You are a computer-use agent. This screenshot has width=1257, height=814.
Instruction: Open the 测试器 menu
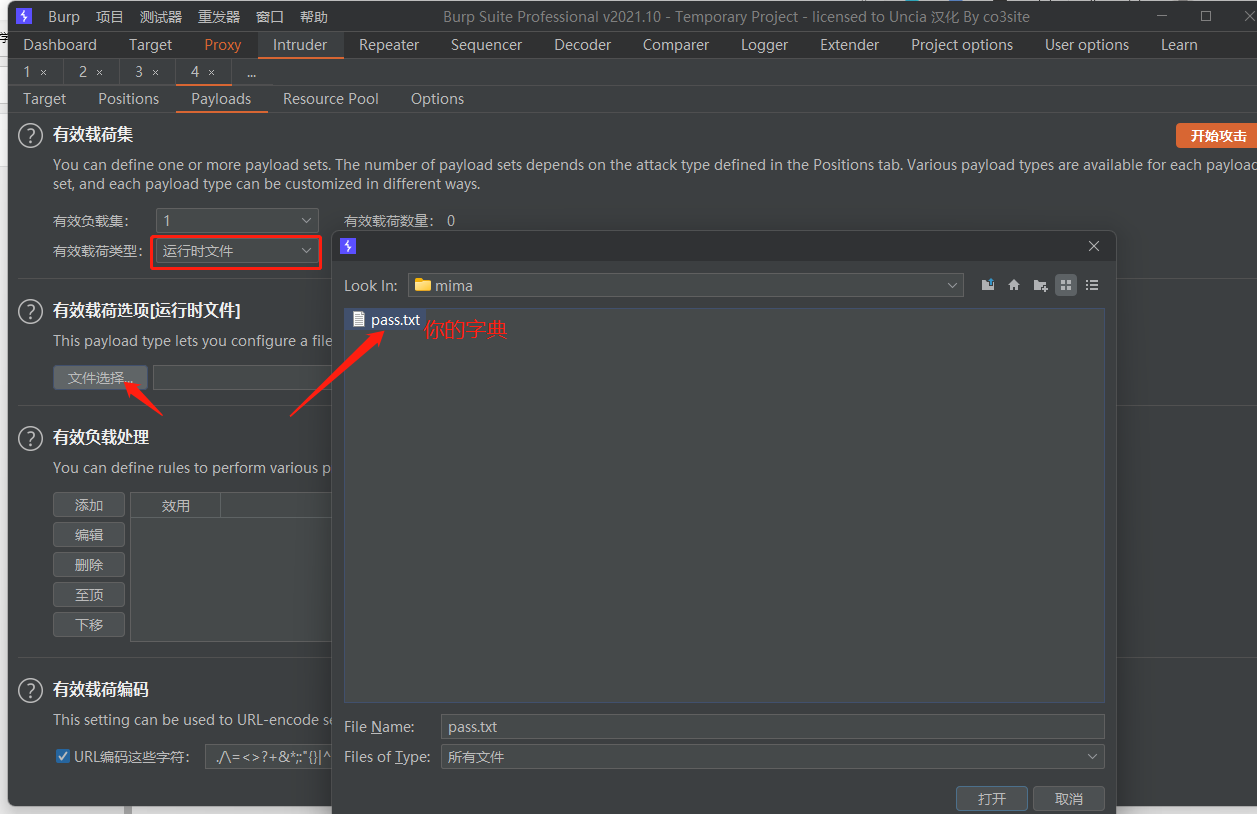tap(161, 17)
